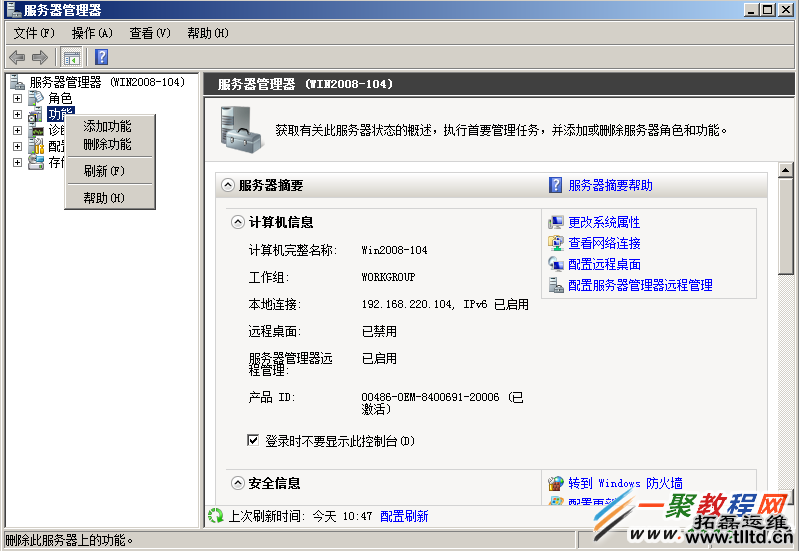This screenshot has height=551, width=799.
Task: Toggle 登录时不要显示此控制台 checkbox
Action: tap(253, 440)
